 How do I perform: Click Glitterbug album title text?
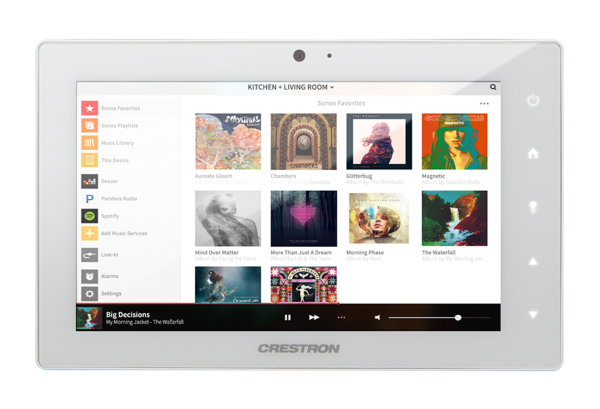pyautogui.click(x=359, y=176)
